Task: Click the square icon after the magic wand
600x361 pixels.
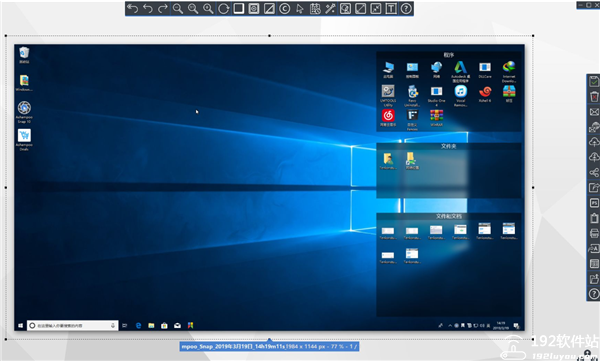Action: 345,8
